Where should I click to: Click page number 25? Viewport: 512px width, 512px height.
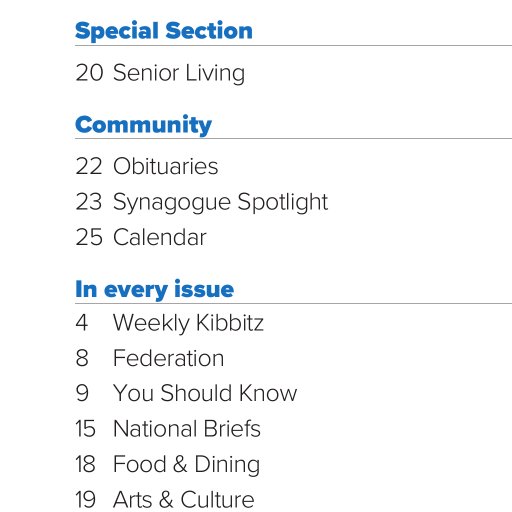pos(89,237)
